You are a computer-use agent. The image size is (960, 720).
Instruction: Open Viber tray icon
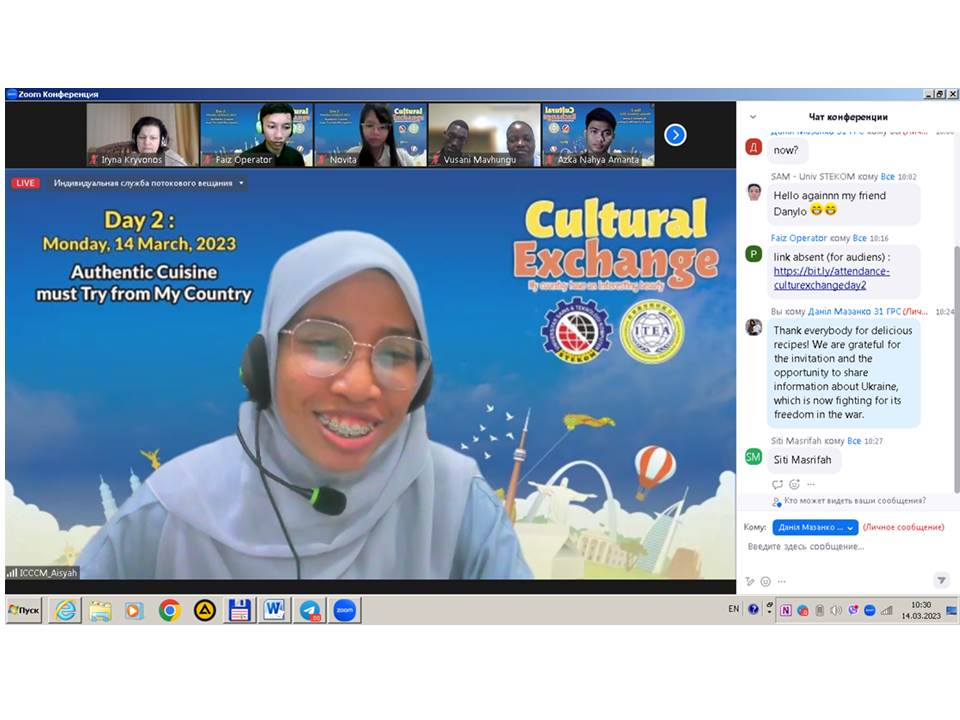click(x=853, y=610)
